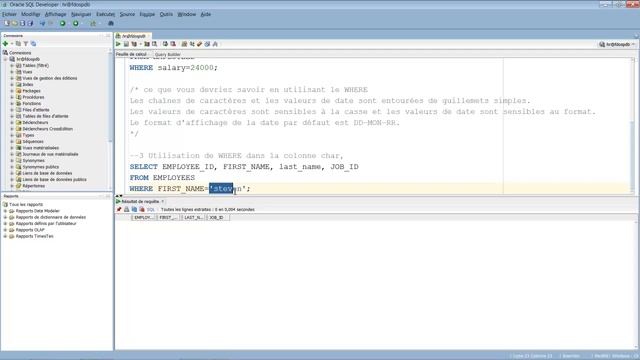Click the Open folder icon in main toolbar
Screen dimensions: 640x360
[15, 24]
